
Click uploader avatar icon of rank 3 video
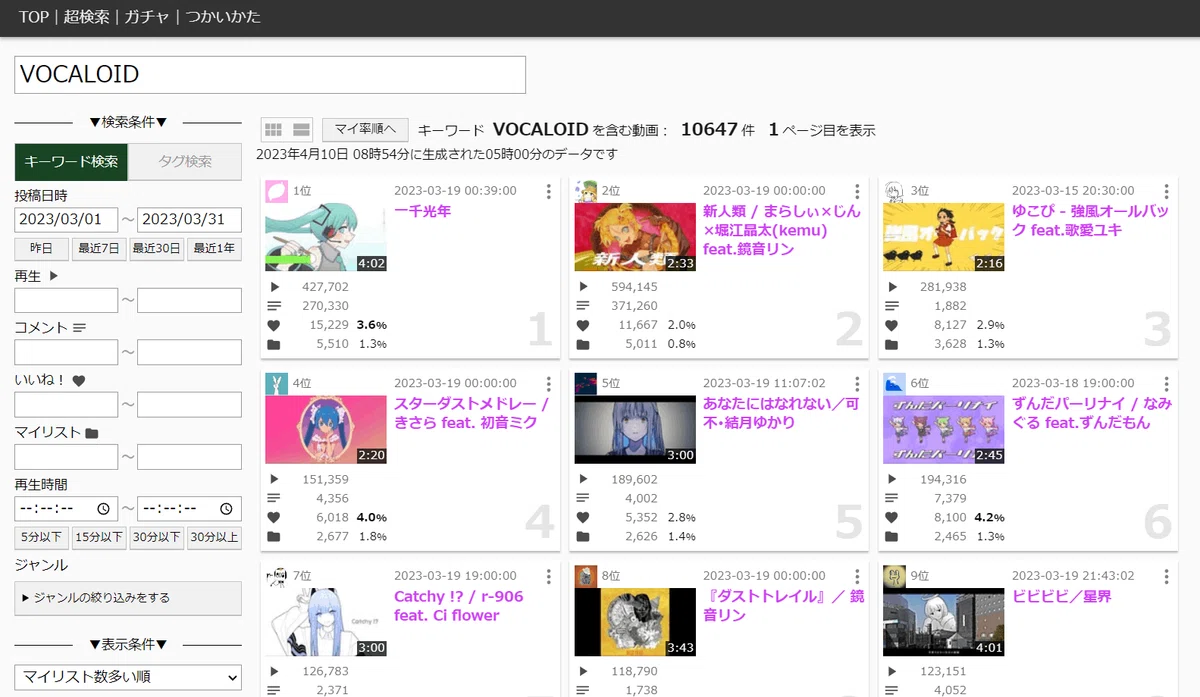pyautogui.click(x=895, y=191)
